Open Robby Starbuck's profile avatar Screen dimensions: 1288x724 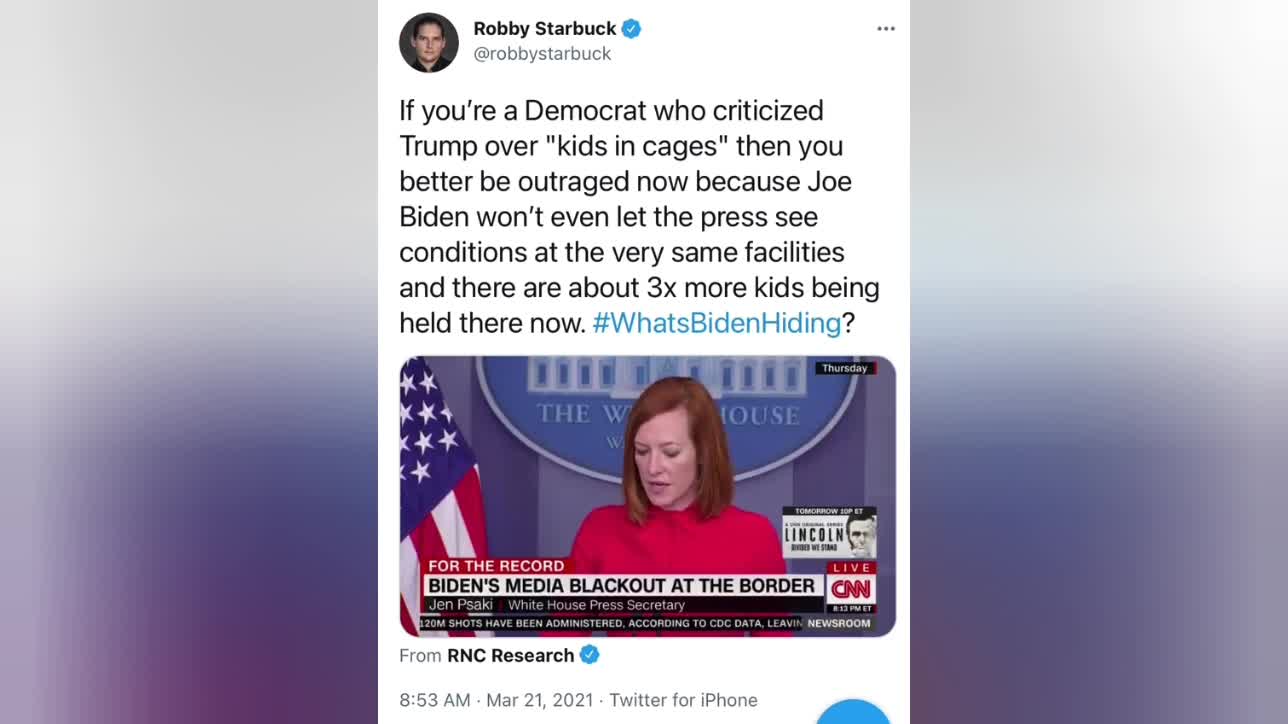(429, 42)
